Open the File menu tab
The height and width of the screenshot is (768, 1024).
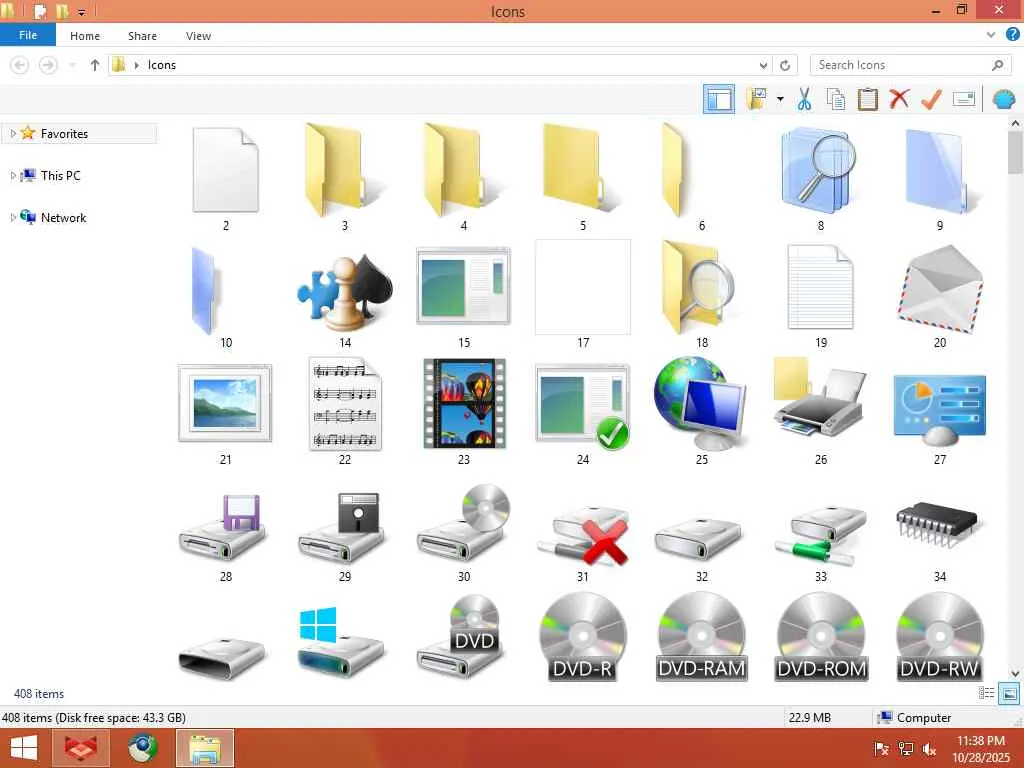pyautogui.click(x=28, y=35)
